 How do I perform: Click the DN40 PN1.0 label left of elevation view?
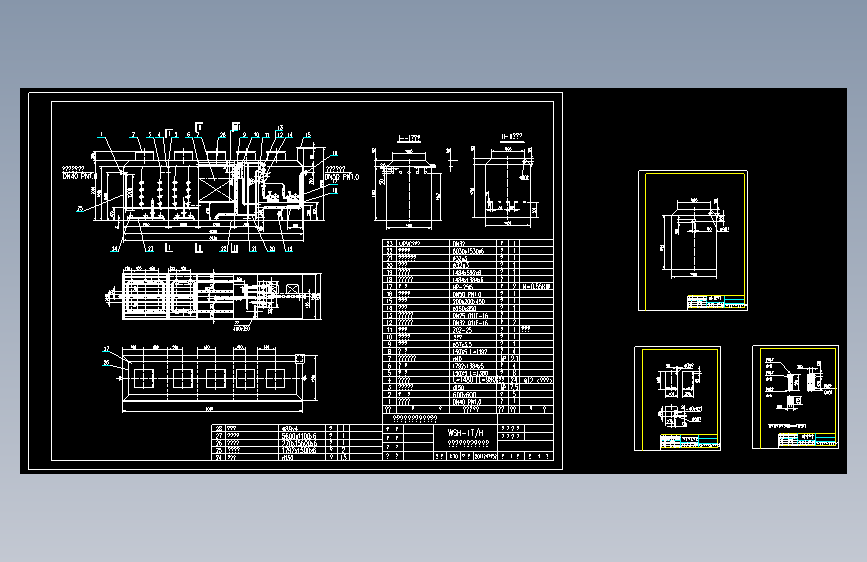coord(79,176)
